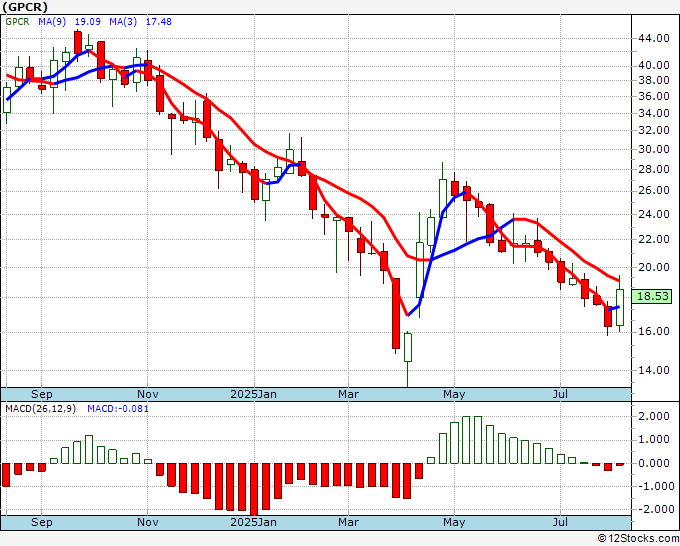Click the MA(9) value 19.09
The width and height of the screenshot is (680, 546).
point(88,22)
